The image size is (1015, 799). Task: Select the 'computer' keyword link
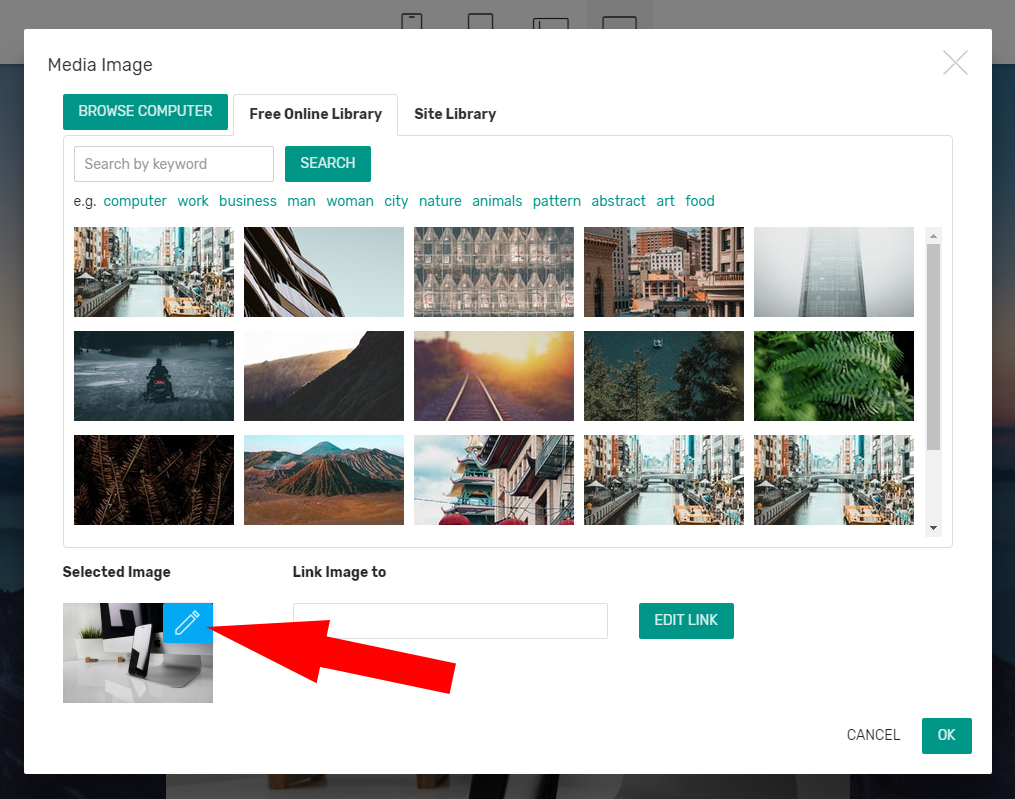click(x=135, y=201)
